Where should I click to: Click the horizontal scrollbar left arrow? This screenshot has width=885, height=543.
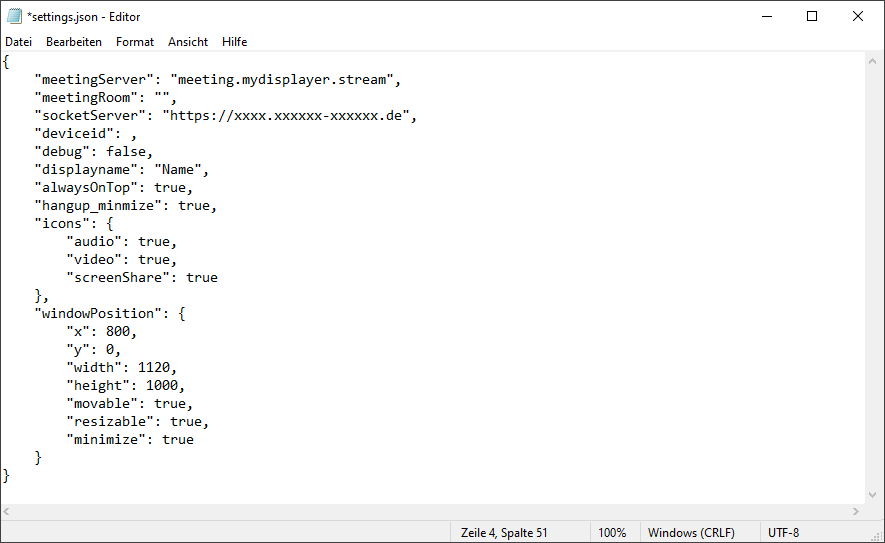pyautogui.click(x=9, y=512)
